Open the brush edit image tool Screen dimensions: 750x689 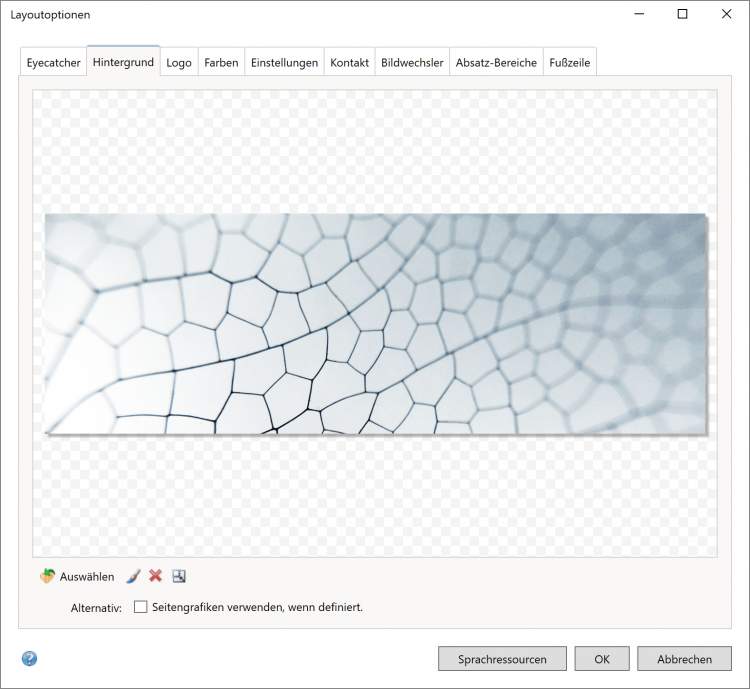pyautogui.click(x=134, y=576)
